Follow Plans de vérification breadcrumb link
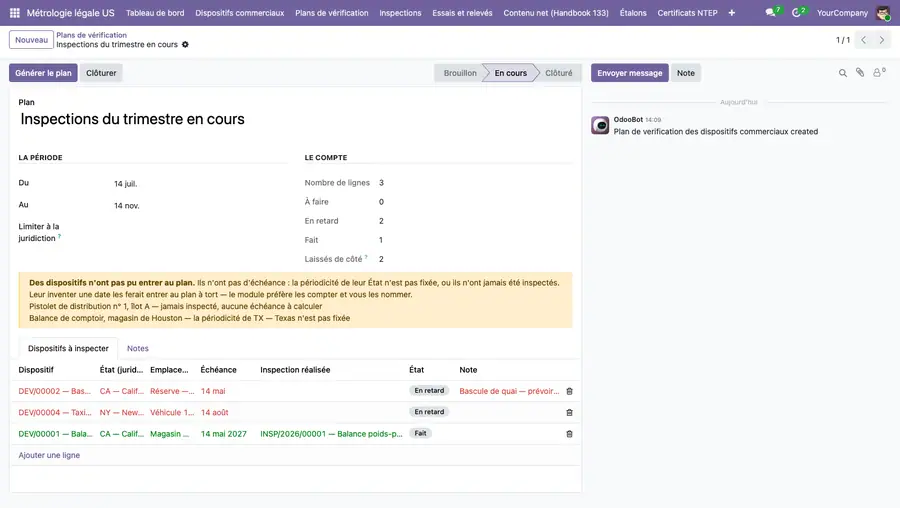Screen dimensions: 900x508 (x=91, y=35)
